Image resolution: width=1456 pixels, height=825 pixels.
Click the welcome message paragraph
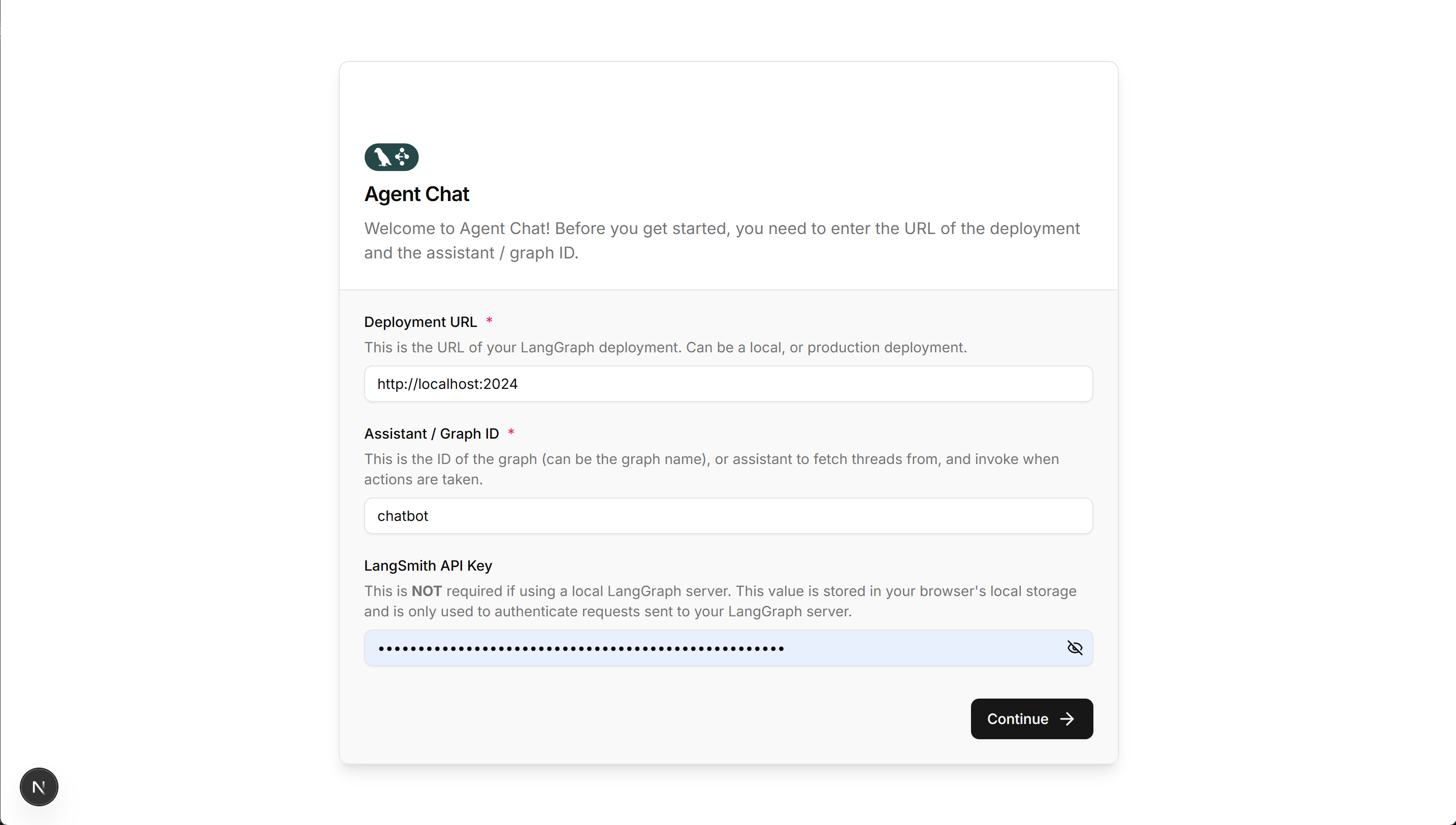(x=722, y=240)
